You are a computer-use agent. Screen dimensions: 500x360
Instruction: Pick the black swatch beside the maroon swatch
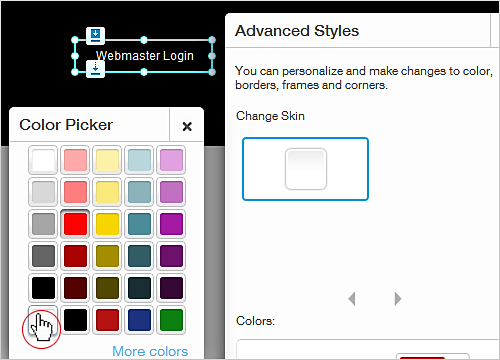pos(43,288)
